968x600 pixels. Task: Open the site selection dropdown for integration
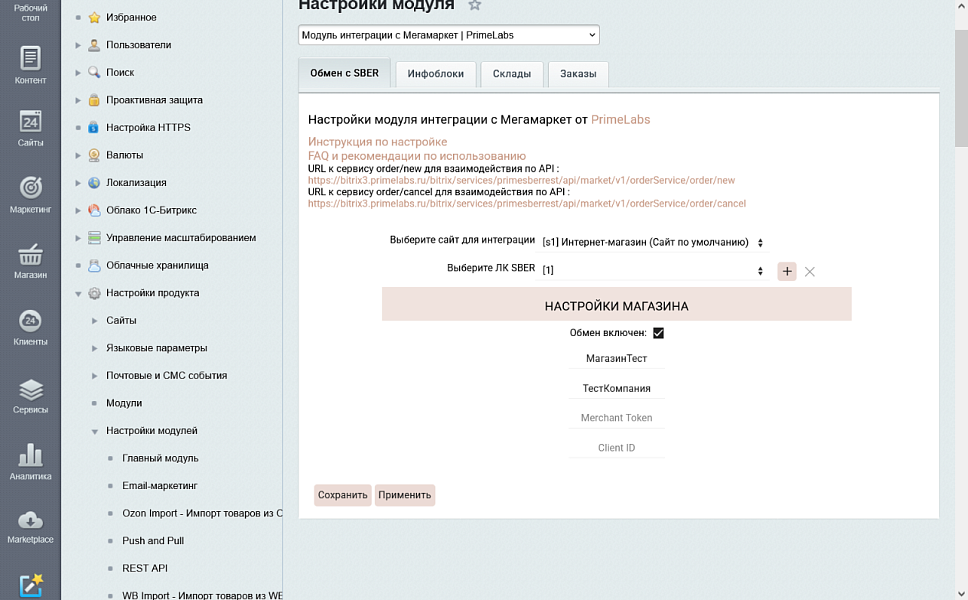[x=650, y=240]
